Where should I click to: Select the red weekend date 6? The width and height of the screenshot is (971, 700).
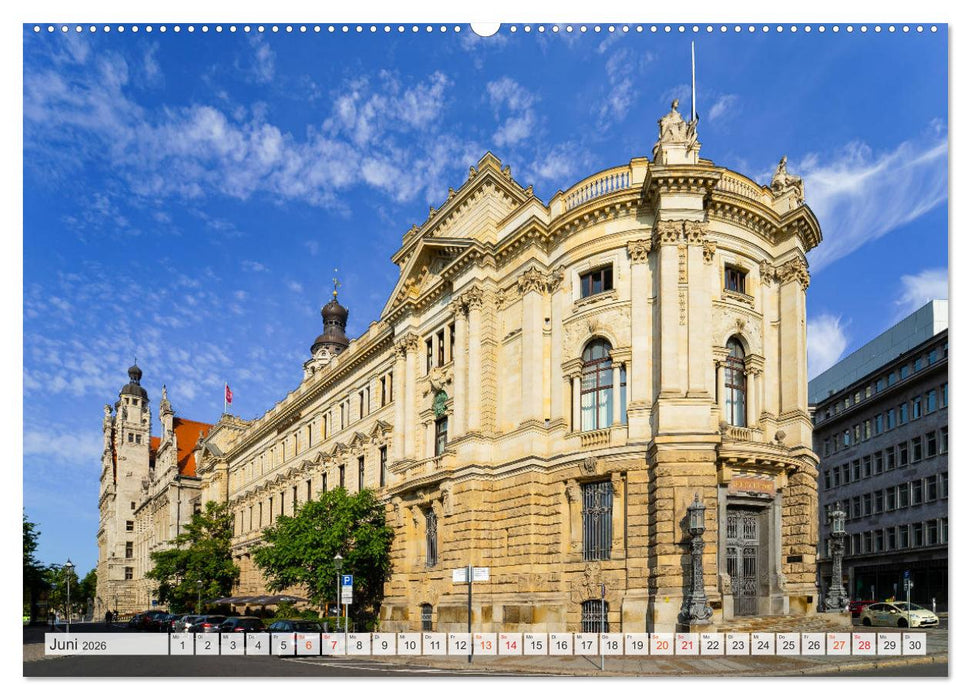click(310, 645)
